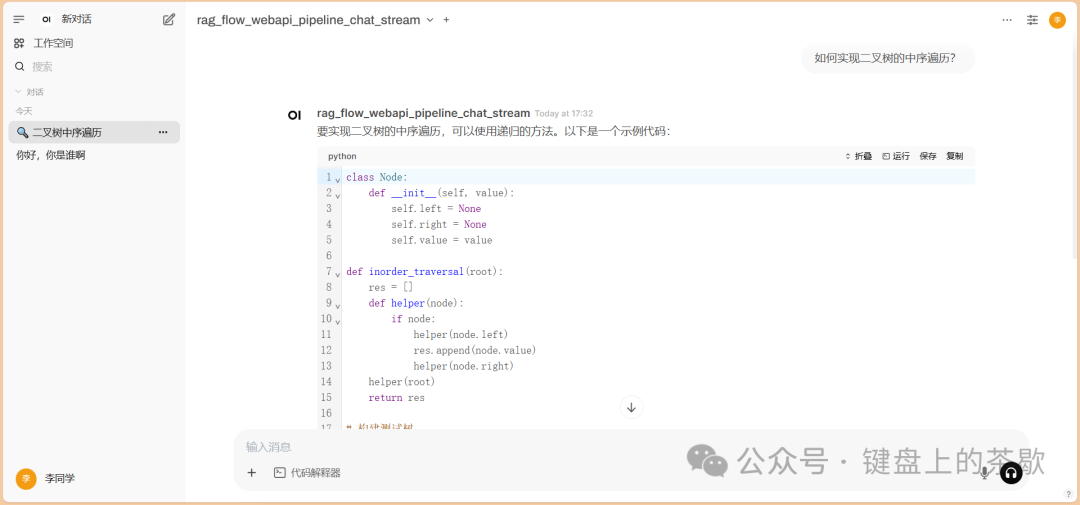Image resolution: width=1080 pixels, height=505 pixels.
Task: Start voice input with microphone icon
Action: (x=985, y=473)
